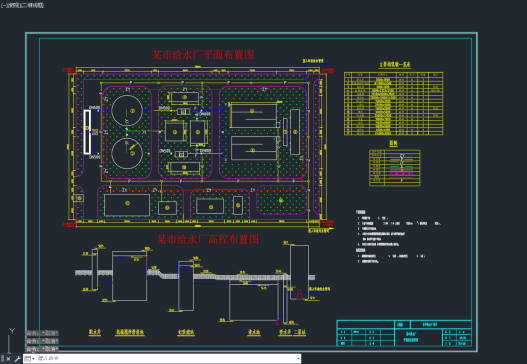
Task: Open the viewport controls [-] menu
Action: coord(3,5)
